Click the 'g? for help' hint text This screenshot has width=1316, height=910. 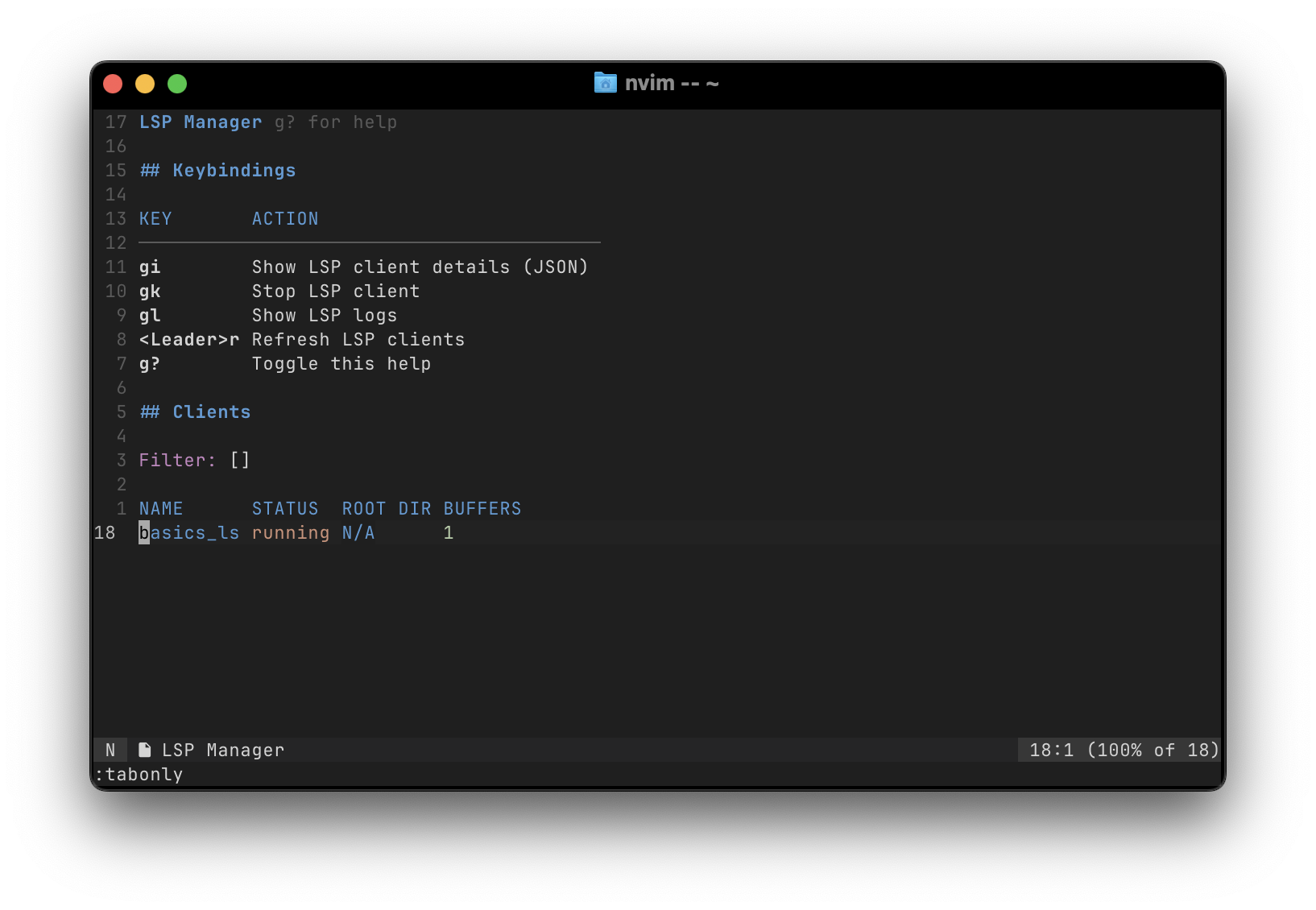click(x=336, y=122)
